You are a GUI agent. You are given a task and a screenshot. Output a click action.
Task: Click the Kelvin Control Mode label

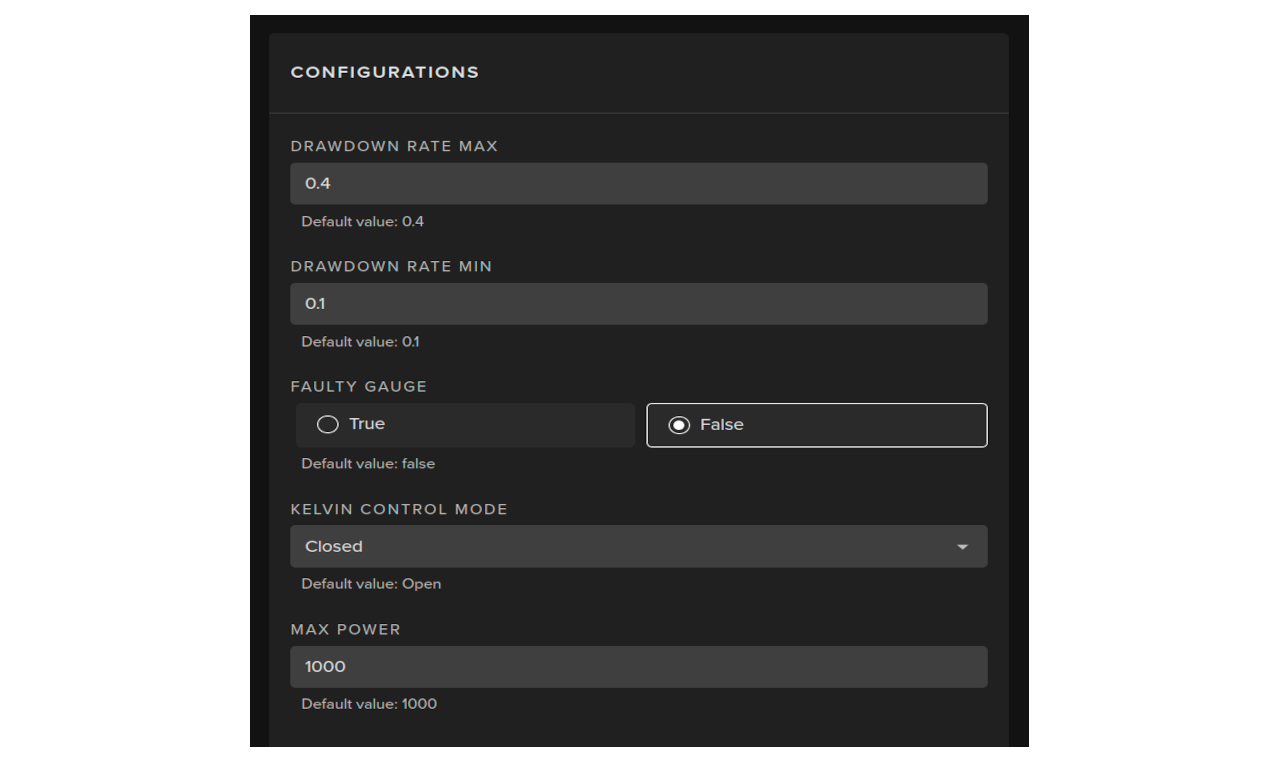[399, 510]
